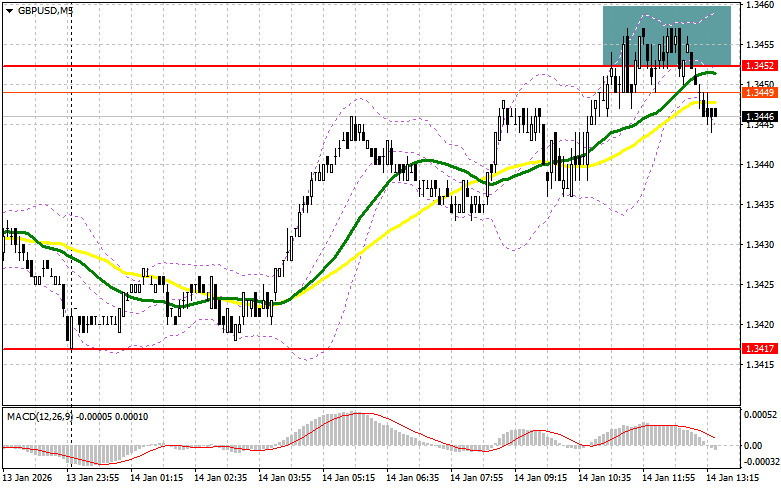
Task: Select the 0.00052 MACD scale value
Action: click(x=761, y=415)
